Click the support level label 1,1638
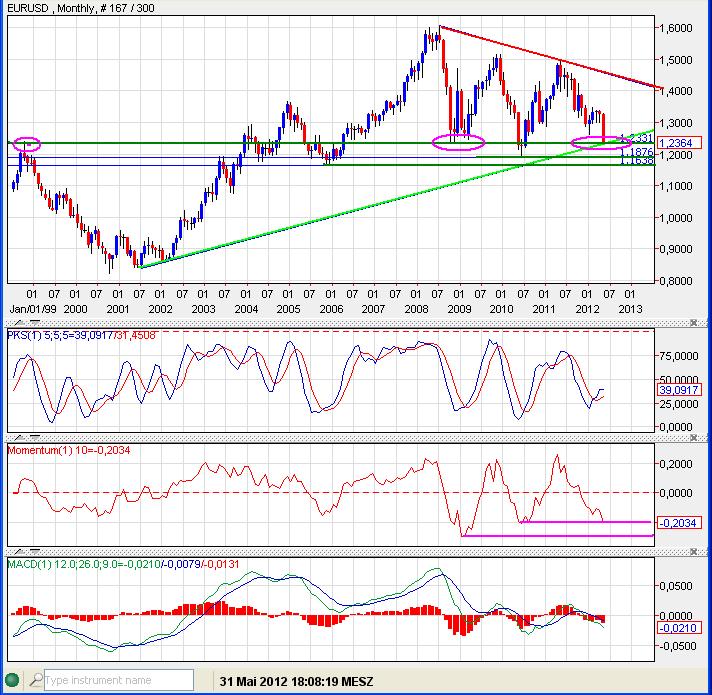This screenshot has width=712, height=695. (637, 160)
